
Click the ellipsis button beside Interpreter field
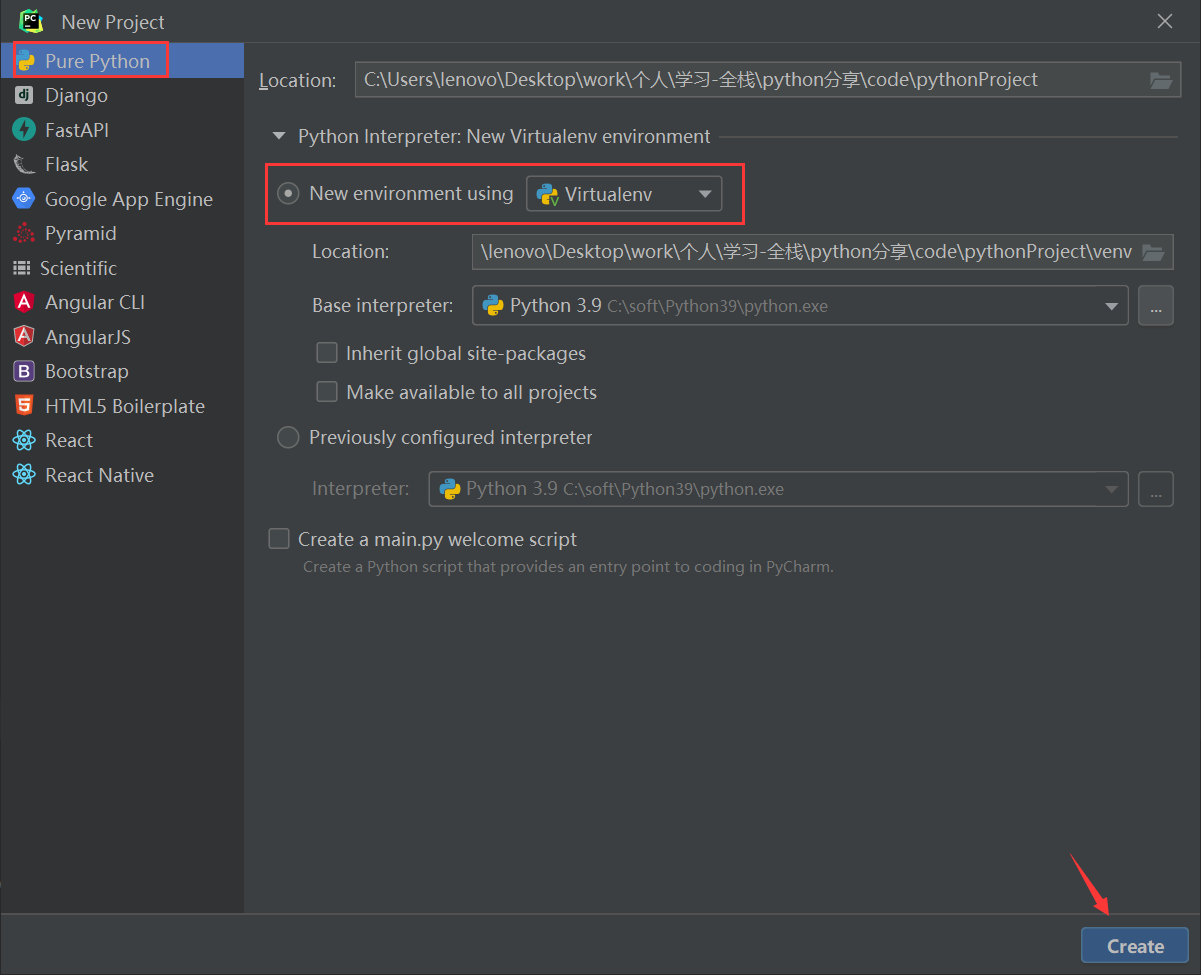(1156, 489)
